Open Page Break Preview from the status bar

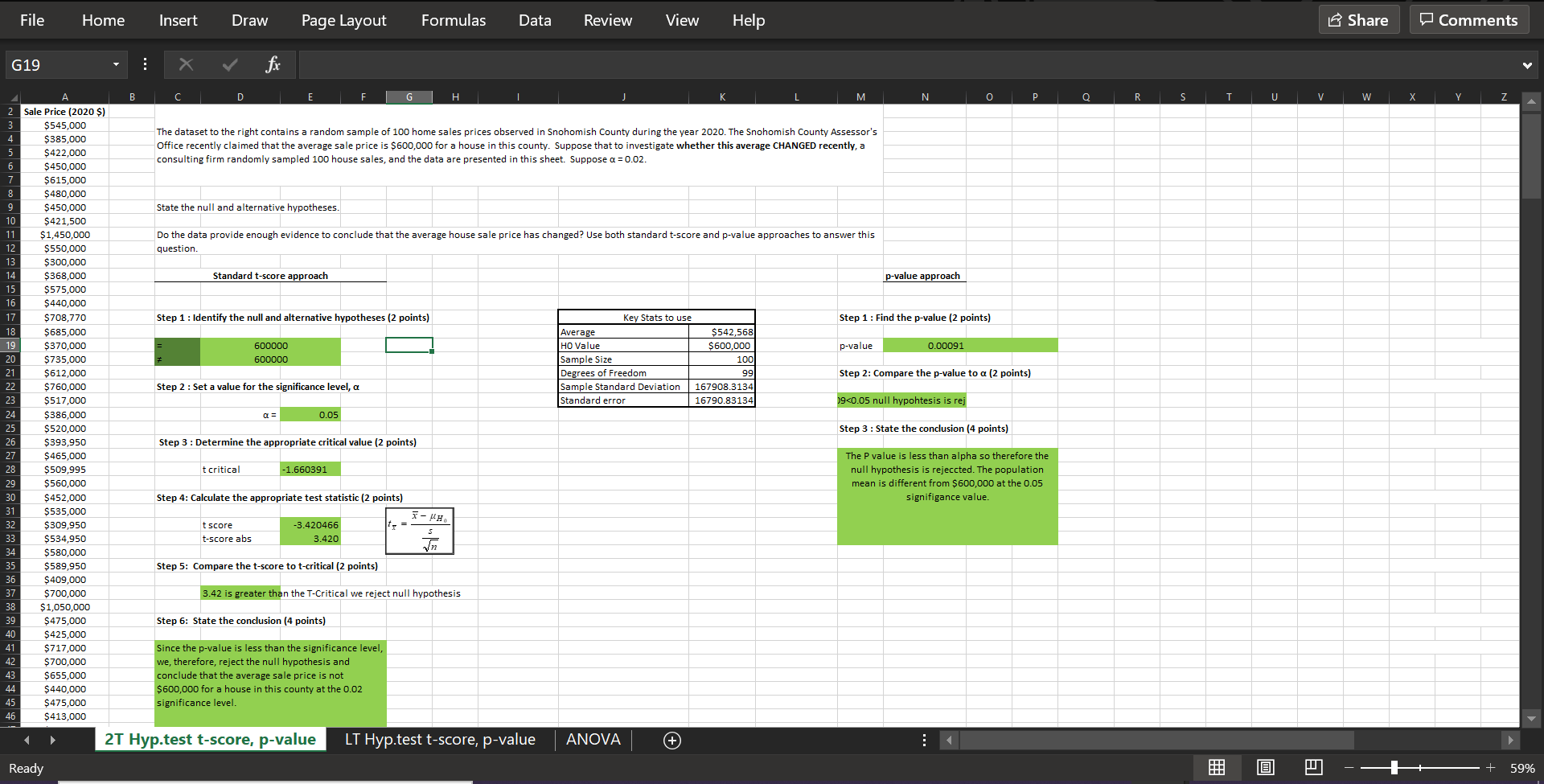point(1313,767)
